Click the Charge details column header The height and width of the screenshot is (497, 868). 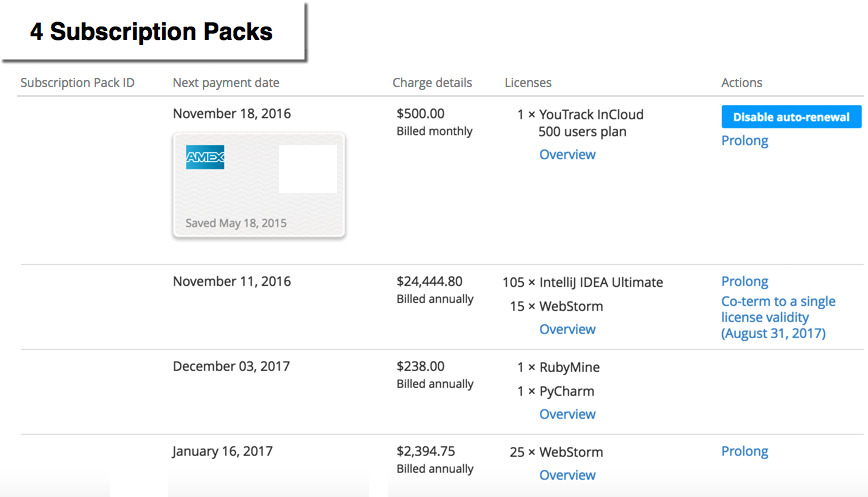coord(432,82)
